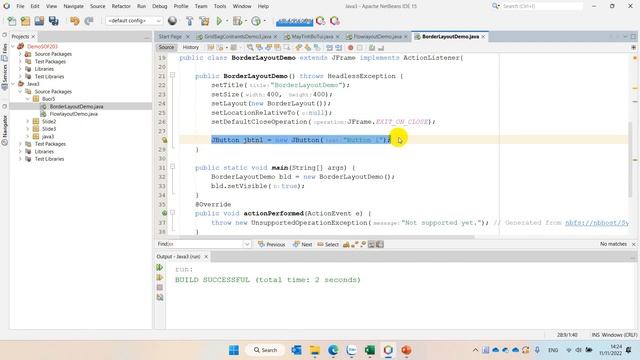
Task: Open the Tools menu
Action: point(220,6)
